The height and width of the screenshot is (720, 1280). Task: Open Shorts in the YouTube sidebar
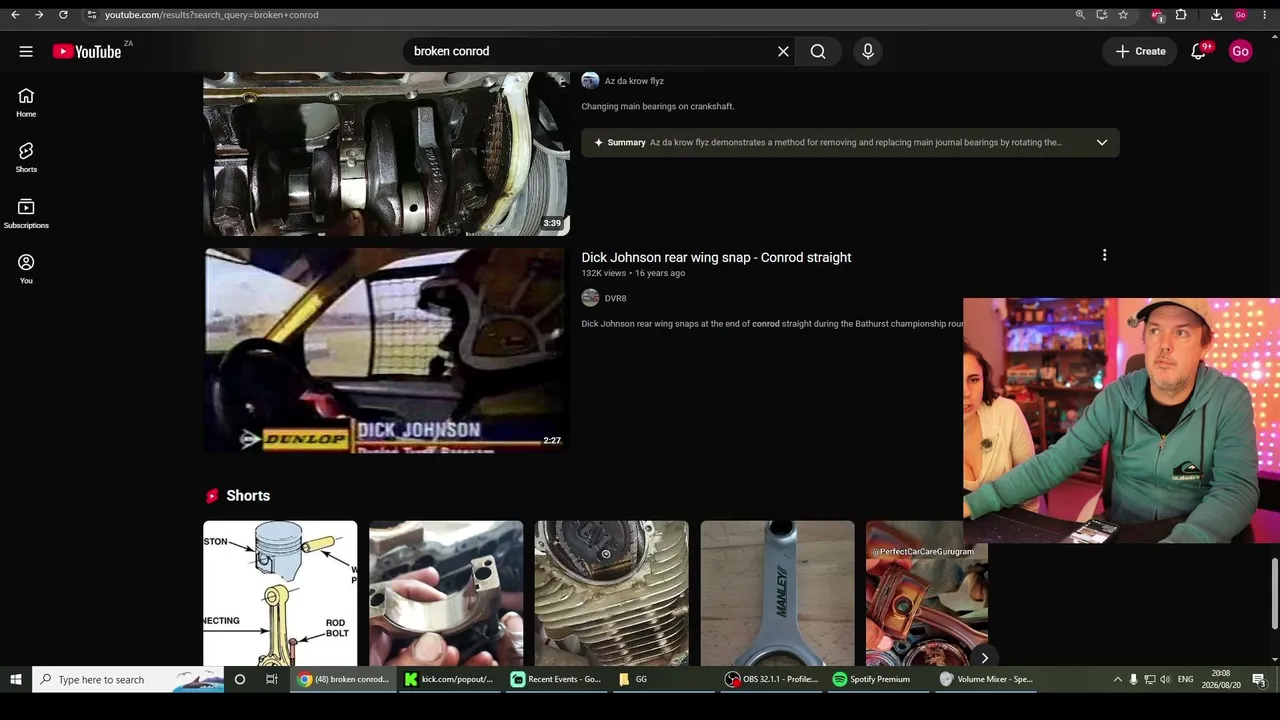click(x=26, y=157)
